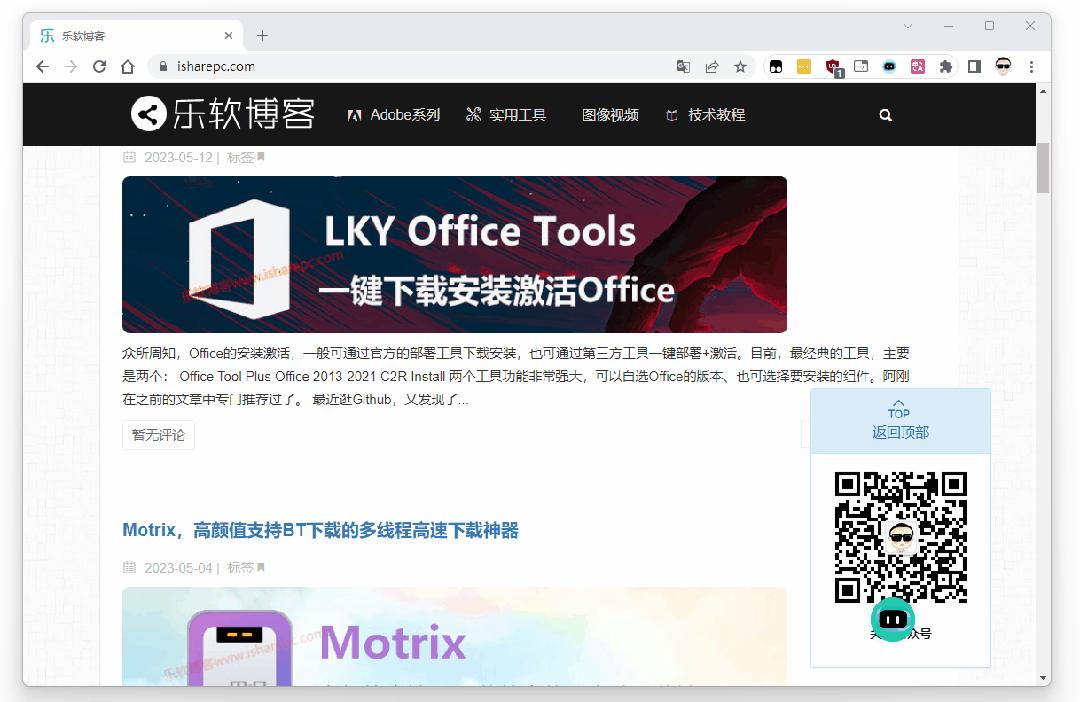Open the 实用工具 menu

tap(506, 115)
